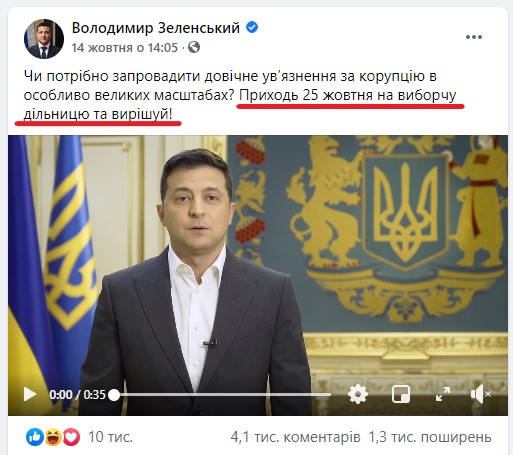Expand video to fullscreen
This screenshot has width=513, height=455.
click(443, 394)
